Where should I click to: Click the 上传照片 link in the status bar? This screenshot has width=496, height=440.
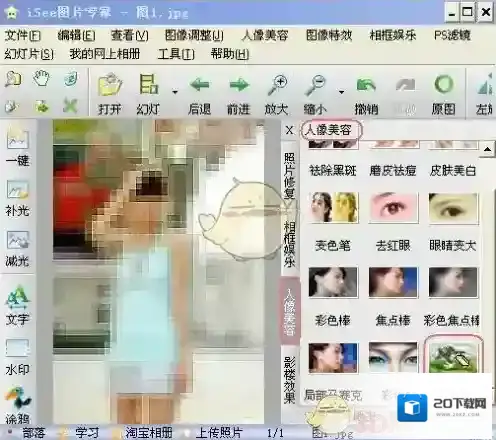click(x=219, y=433)
